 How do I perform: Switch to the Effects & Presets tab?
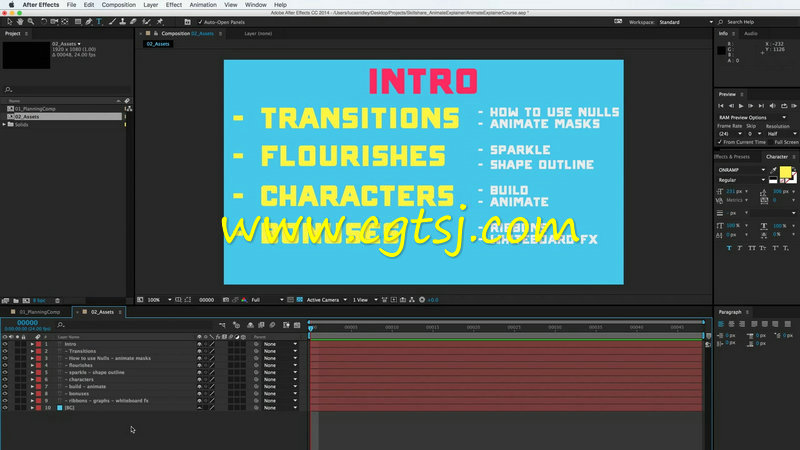[x=732, y=157]
